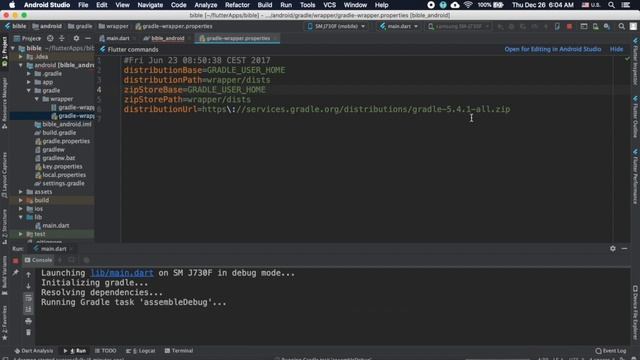Click the locate-in-project target icon

point(50,38)
